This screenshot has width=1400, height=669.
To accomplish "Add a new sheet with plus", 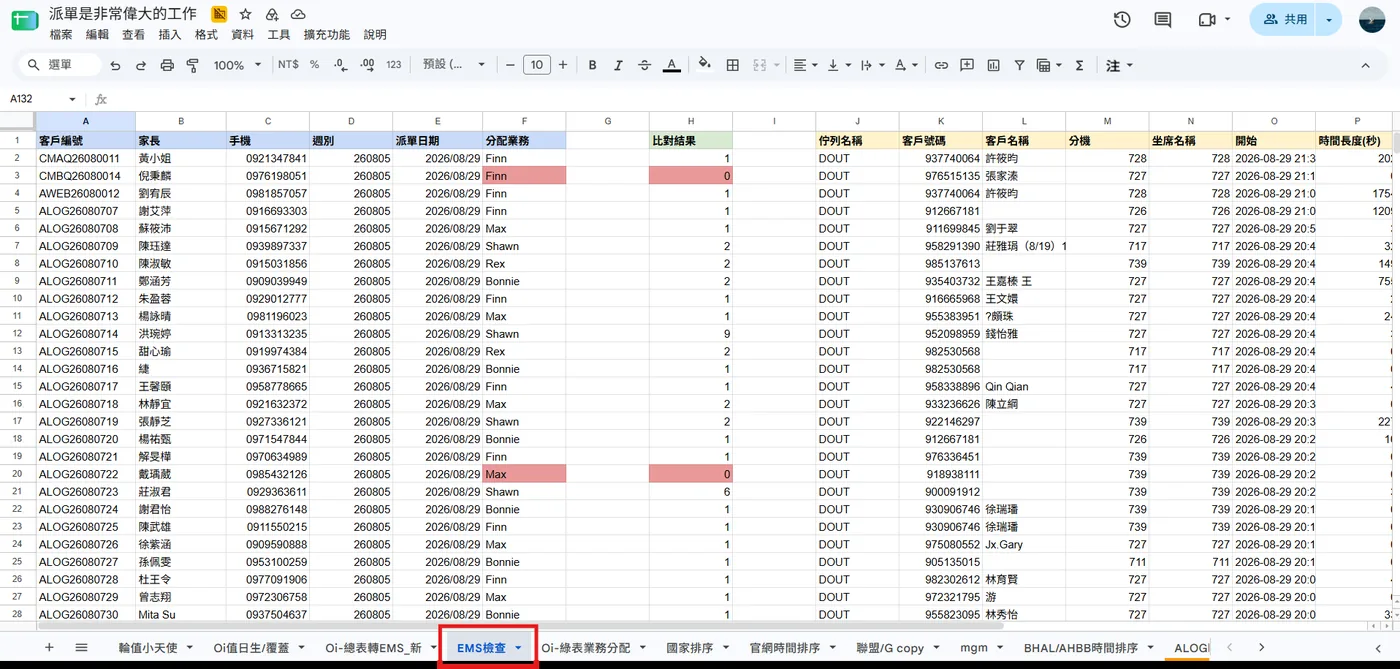I will (x=49, y=647).
